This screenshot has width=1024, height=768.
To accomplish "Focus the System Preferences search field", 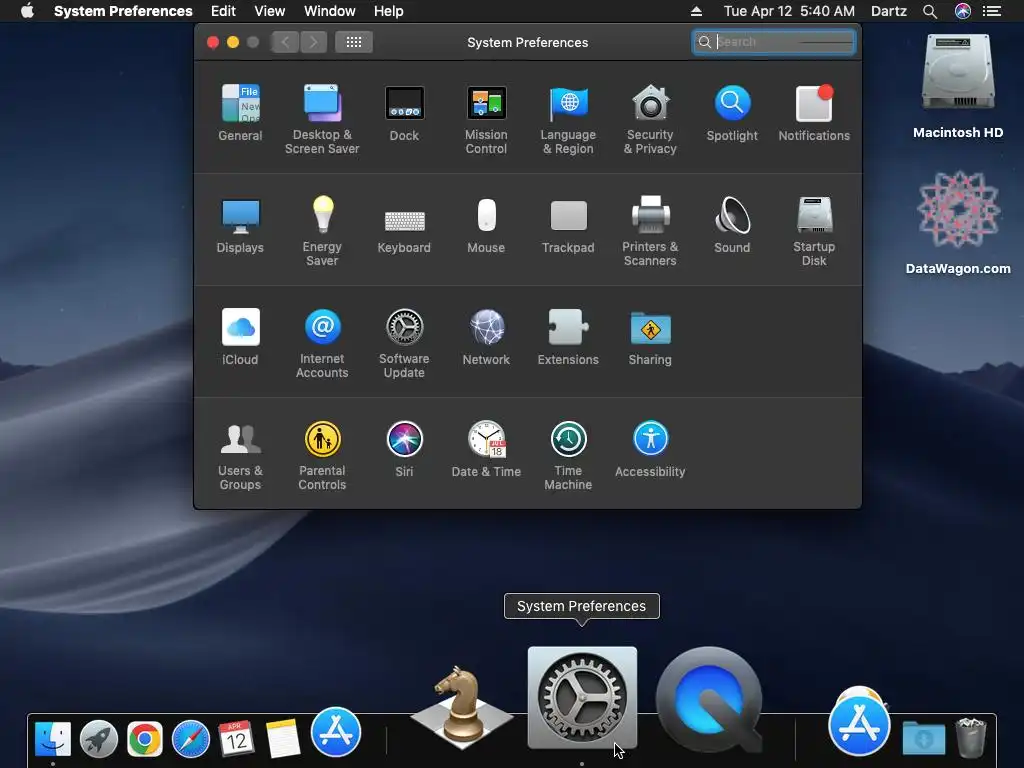I will (x=774, y=42).
